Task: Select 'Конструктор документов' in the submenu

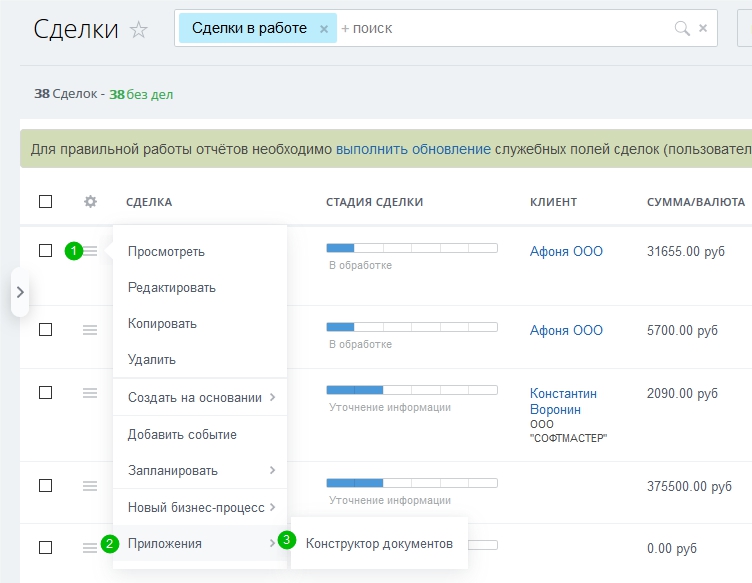Action: (379, 544)
